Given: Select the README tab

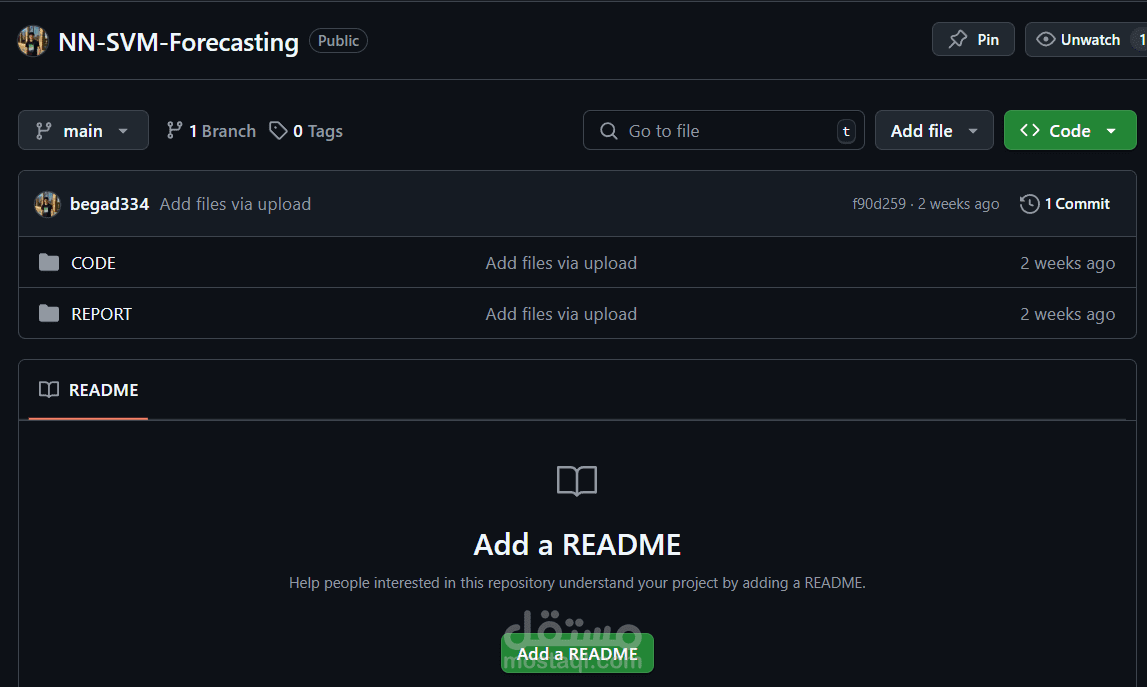Looking at the screenshot, I should (x=89, y=390).
